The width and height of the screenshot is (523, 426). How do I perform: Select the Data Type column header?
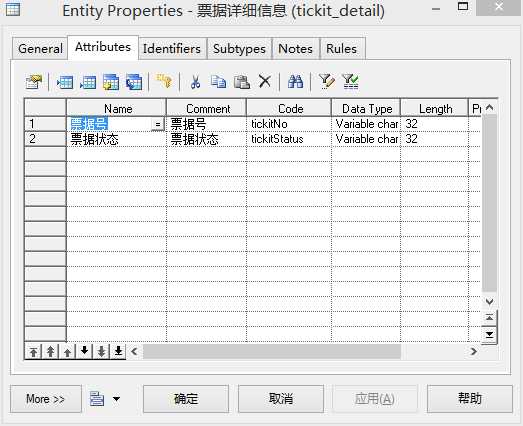tap(366, 108)
